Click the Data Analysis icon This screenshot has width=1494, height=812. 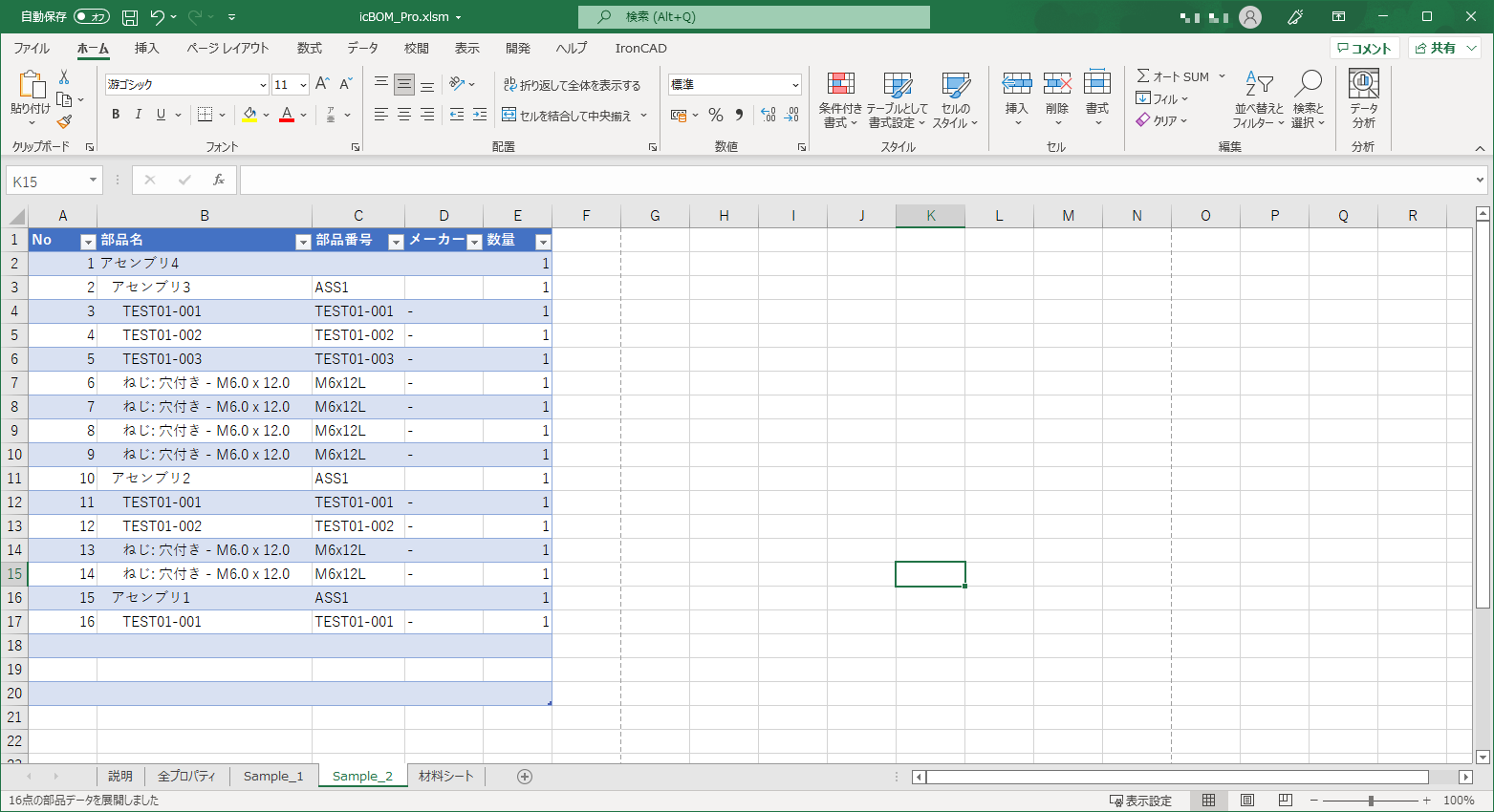coord(1363,99)
